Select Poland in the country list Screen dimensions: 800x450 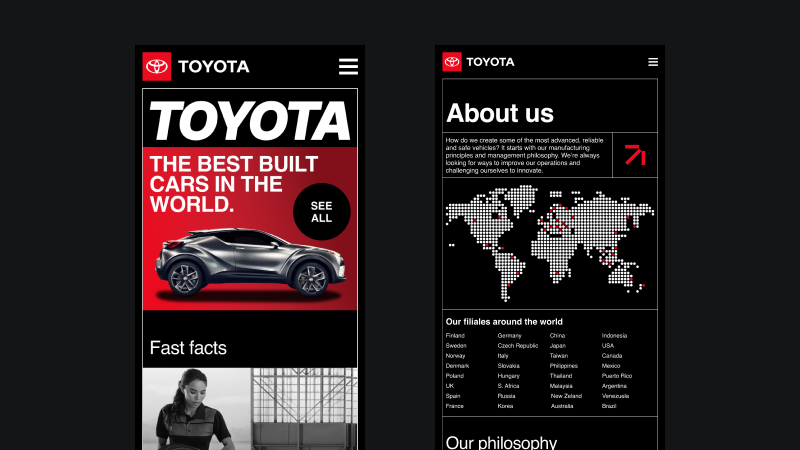click(x=455, y=376)
